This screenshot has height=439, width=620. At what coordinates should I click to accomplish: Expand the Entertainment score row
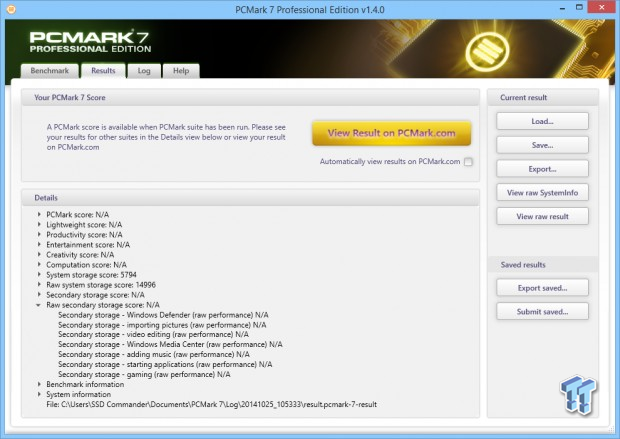pos(39,244)
